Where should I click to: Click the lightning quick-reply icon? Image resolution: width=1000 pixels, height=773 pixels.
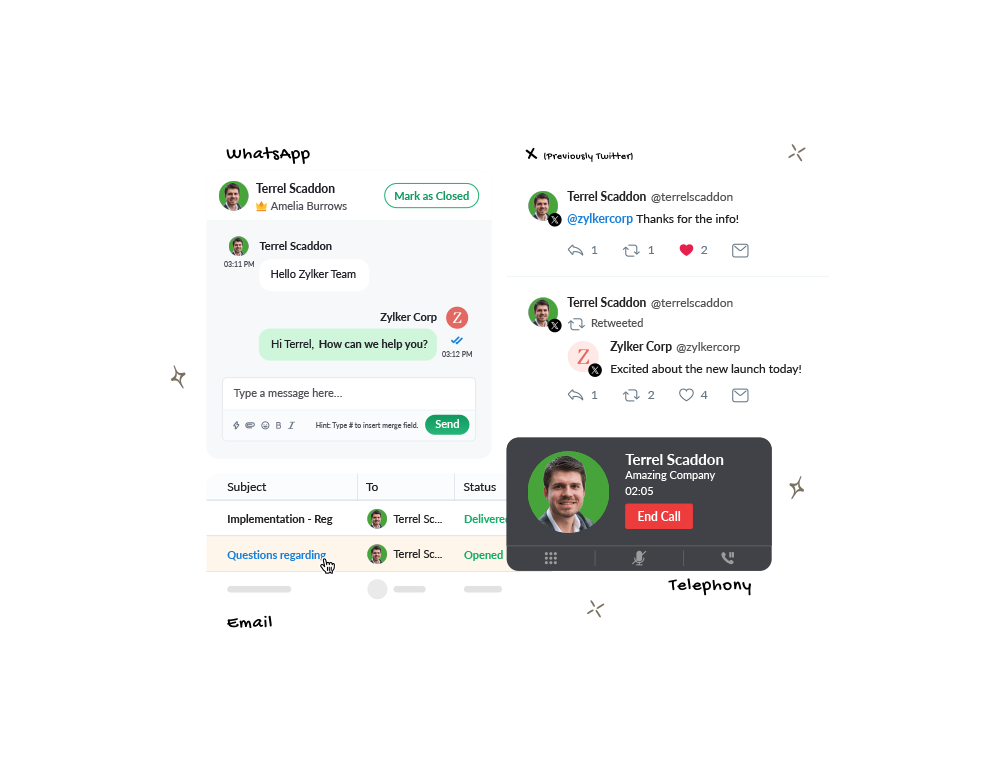tap(236, 425)
